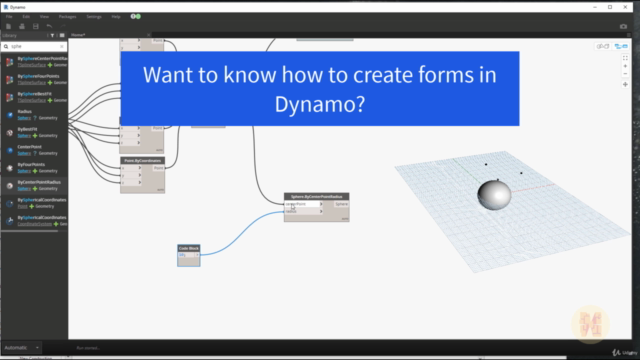Image resolution: width=640 pixels, height=360 pixels.
Task: Select BySphereCenterPointRadius TSplineSurface result
Action: 34,62
